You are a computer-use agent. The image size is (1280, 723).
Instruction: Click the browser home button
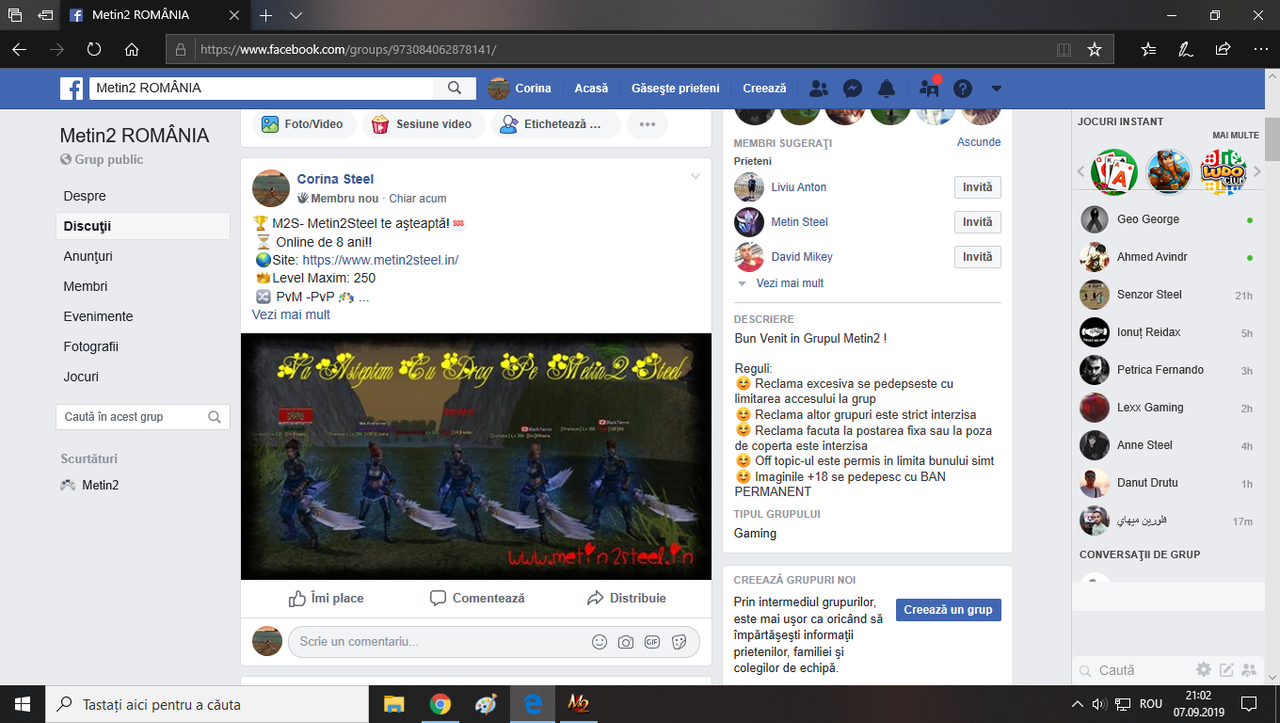point(132,49)
